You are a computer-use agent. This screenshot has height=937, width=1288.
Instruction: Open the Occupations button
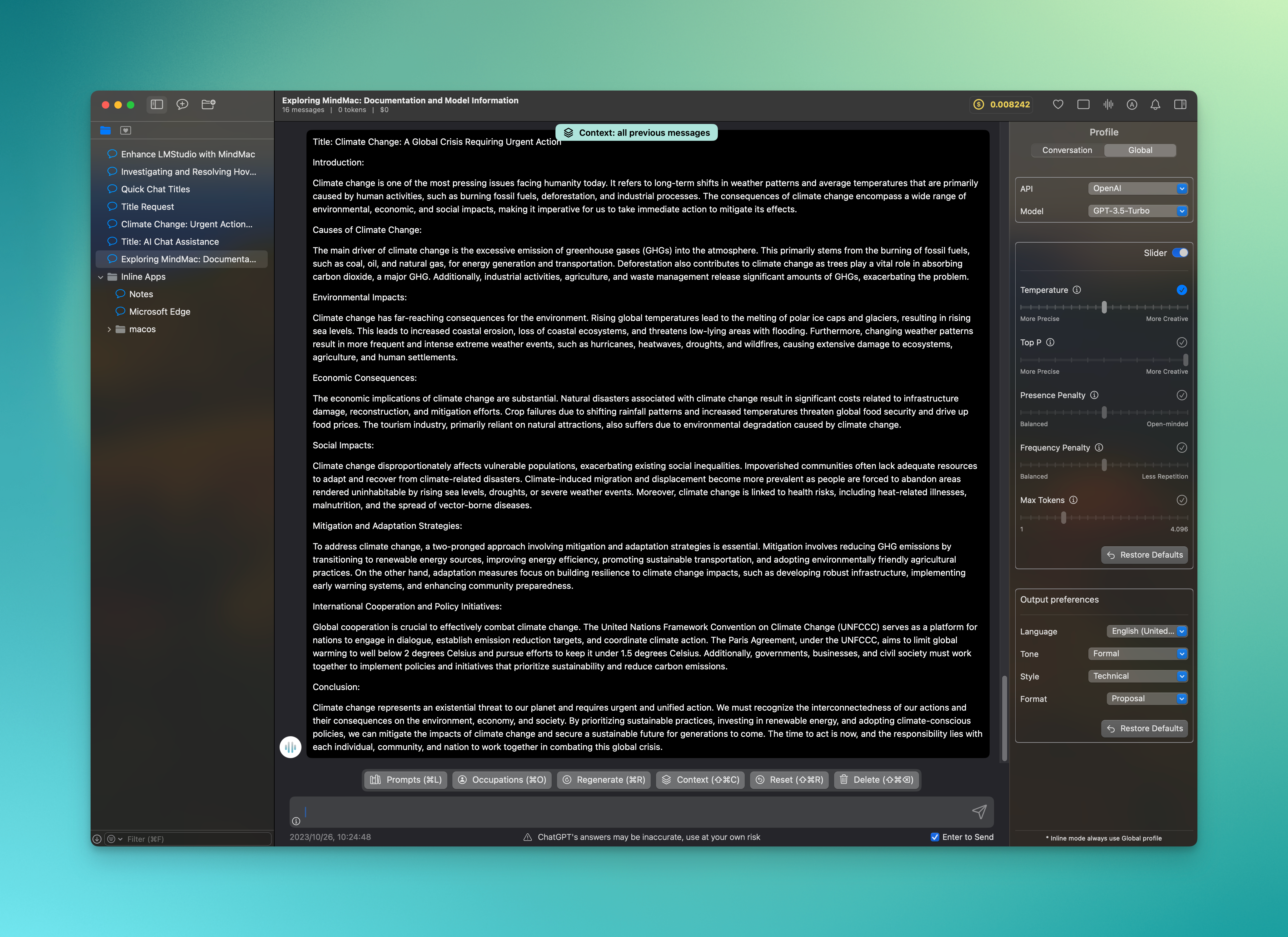tap(502, 780)
